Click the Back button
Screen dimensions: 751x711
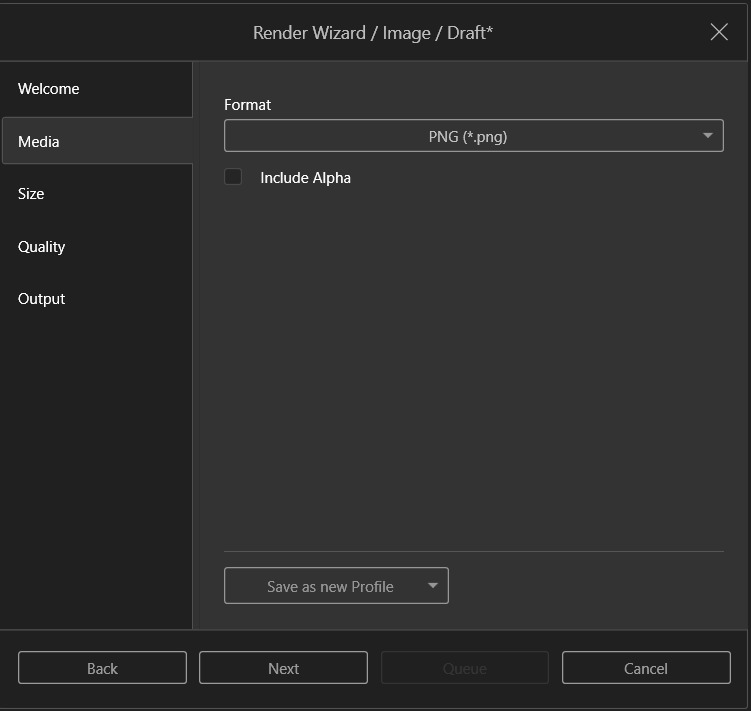click(102, 668)
